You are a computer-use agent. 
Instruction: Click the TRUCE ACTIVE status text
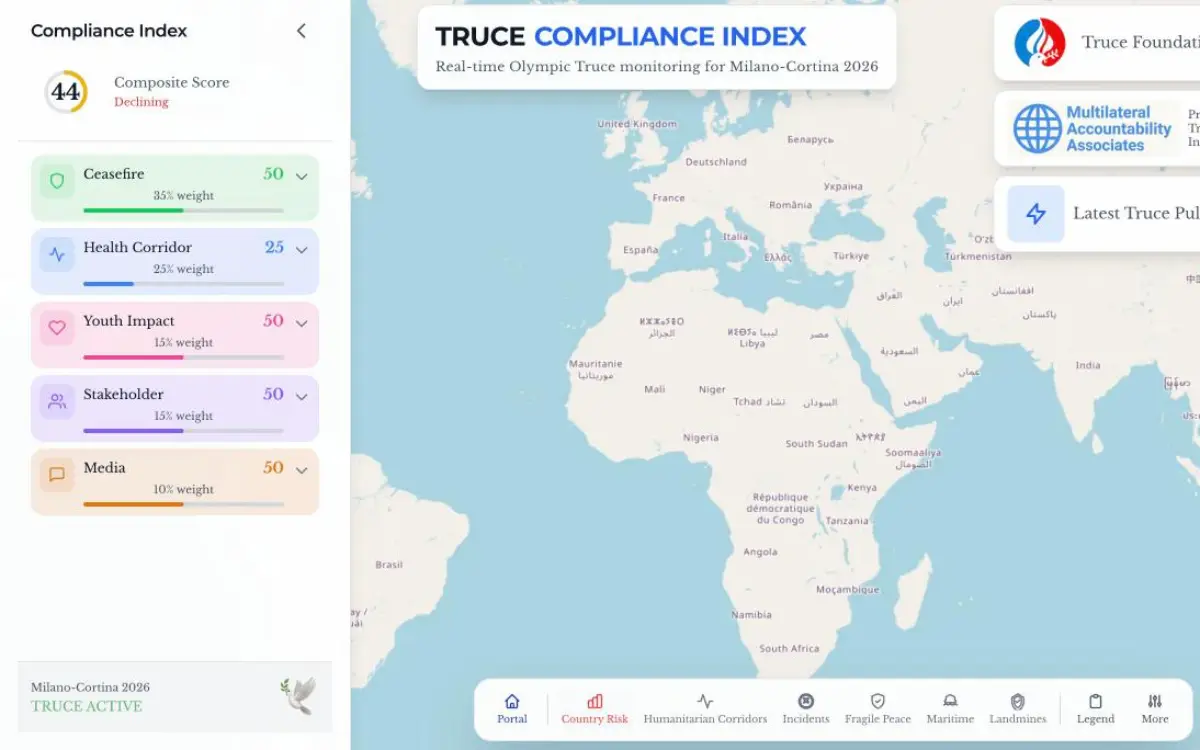(x=86, y=706)
